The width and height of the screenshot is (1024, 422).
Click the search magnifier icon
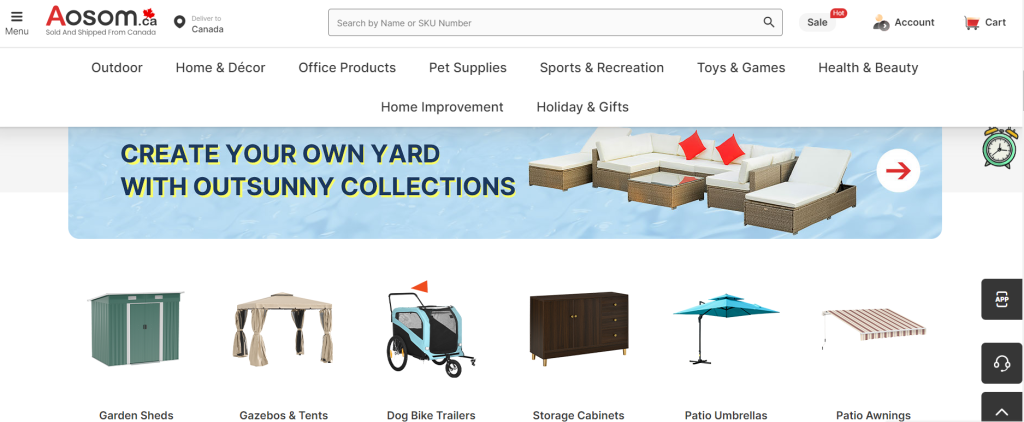(769, 22)
